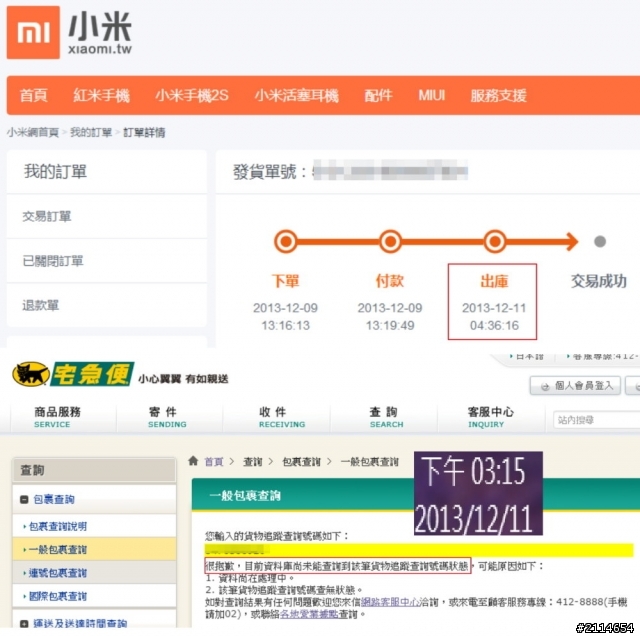This screenshot has width=640, height=636.
Task: Go to 小米網首頁 breadcrumb link
Action: [x=33, y=132]
